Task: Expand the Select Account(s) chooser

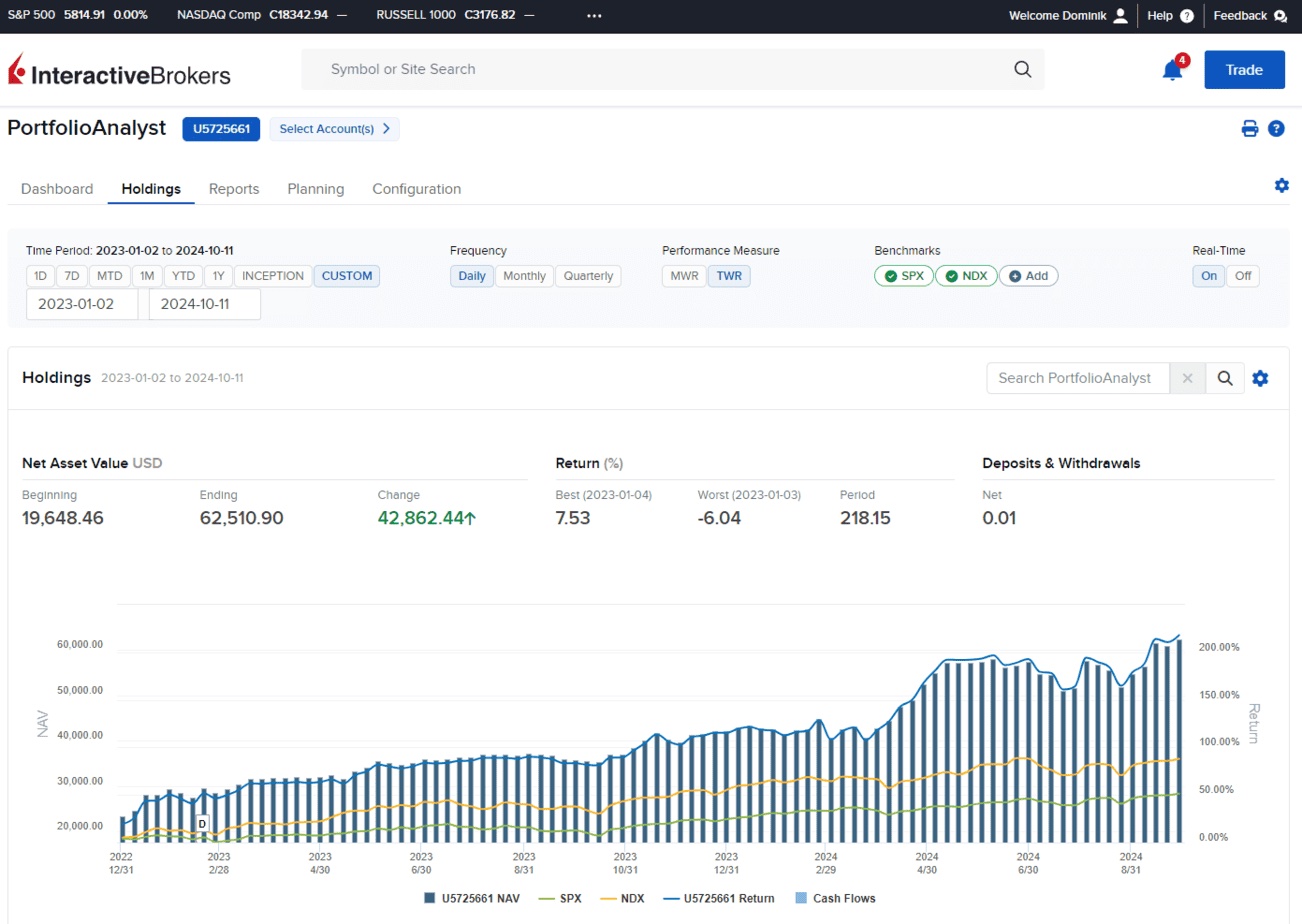Action: 334,129
